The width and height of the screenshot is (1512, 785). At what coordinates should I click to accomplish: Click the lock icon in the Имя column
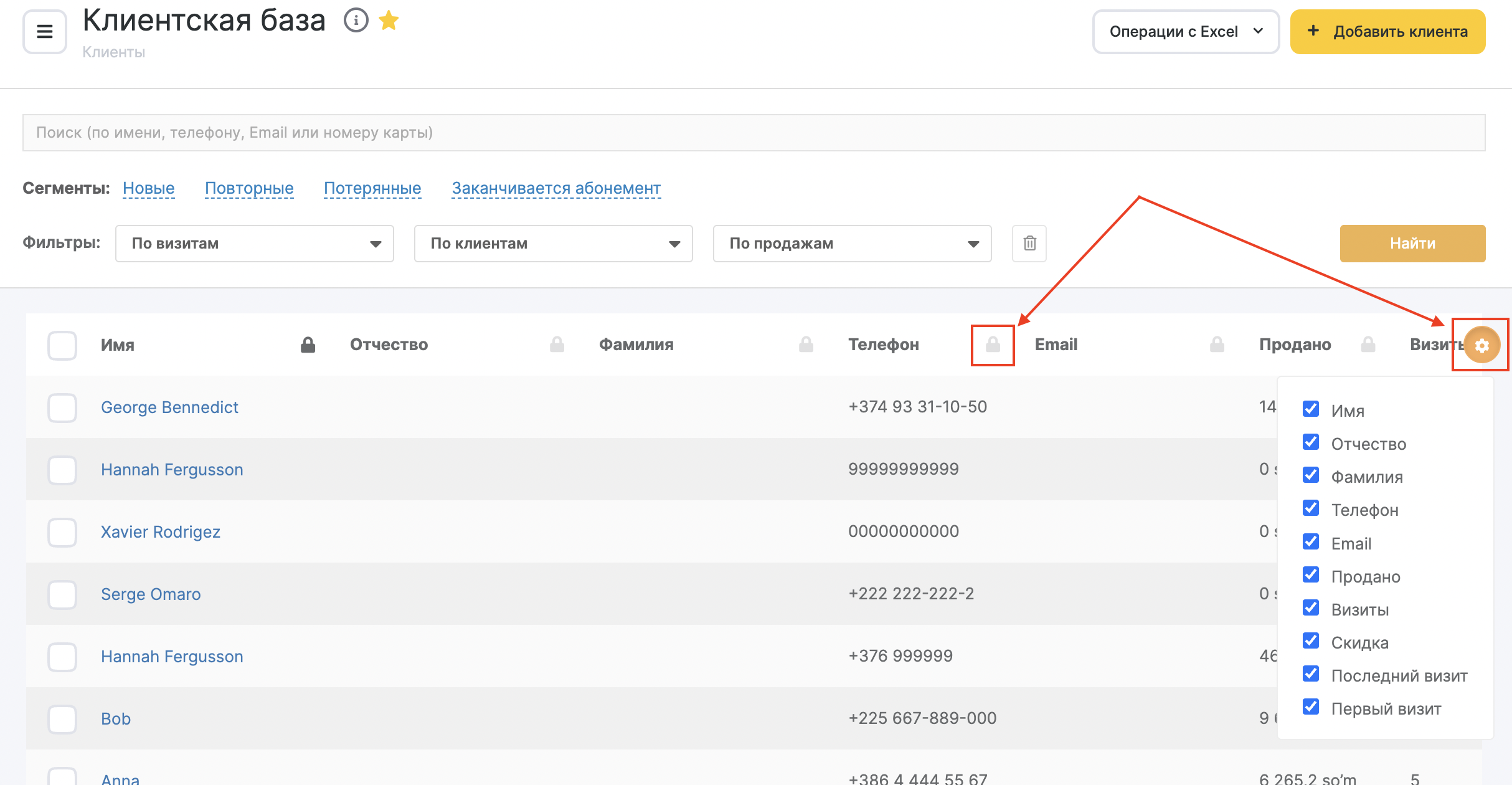click(x=308, y=345)
